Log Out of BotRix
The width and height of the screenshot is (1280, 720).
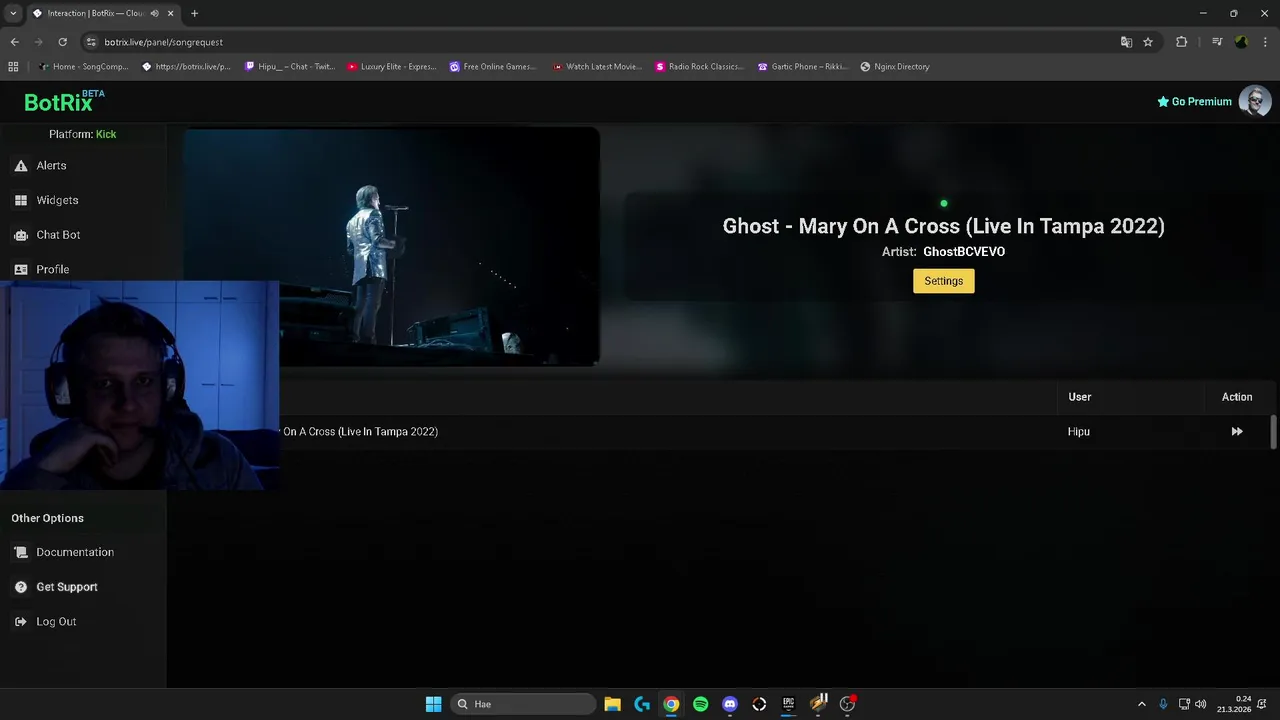coord(56,622)
